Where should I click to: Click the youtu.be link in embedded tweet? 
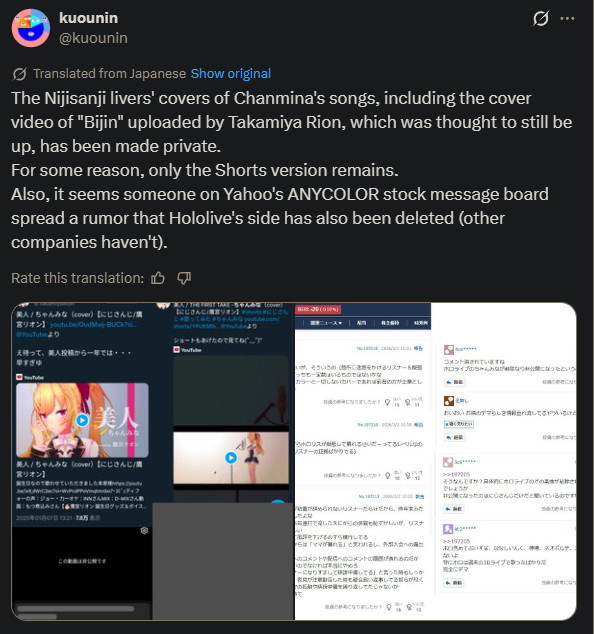pos(93,325)
